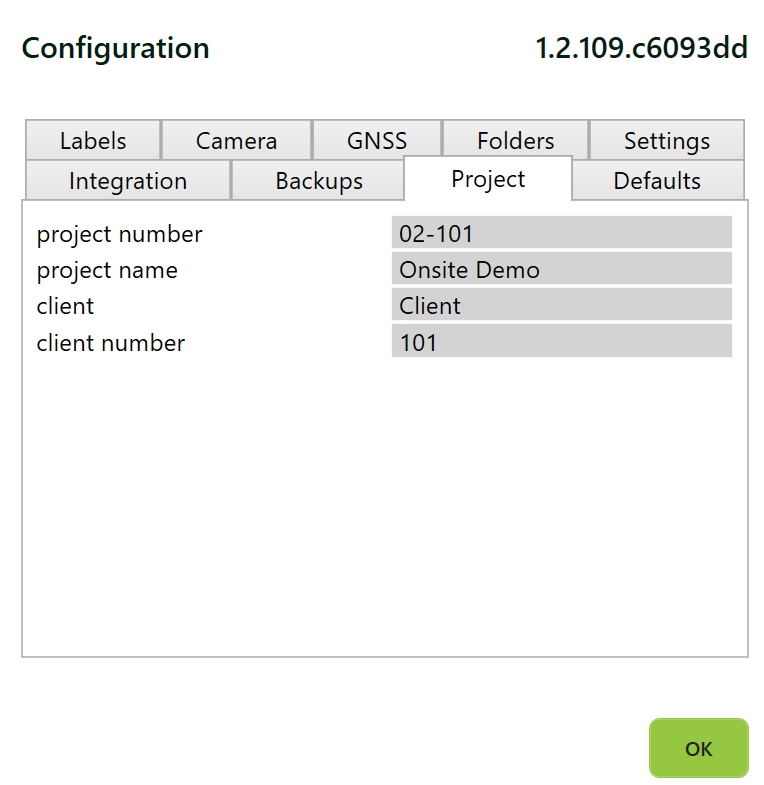The width and height of the screenshot is (764, 785).
Task: Switch to the Labels tab
Action: click(93, 141)
